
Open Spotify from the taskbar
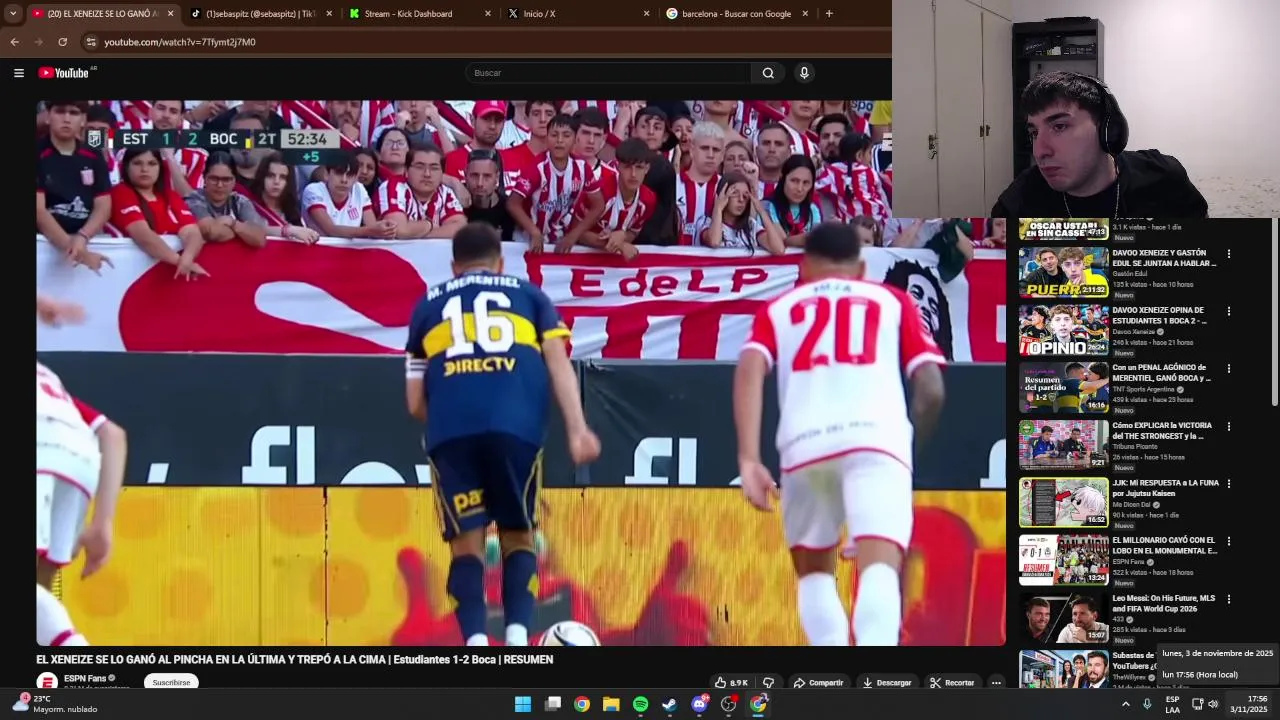(x=641, y=704)
